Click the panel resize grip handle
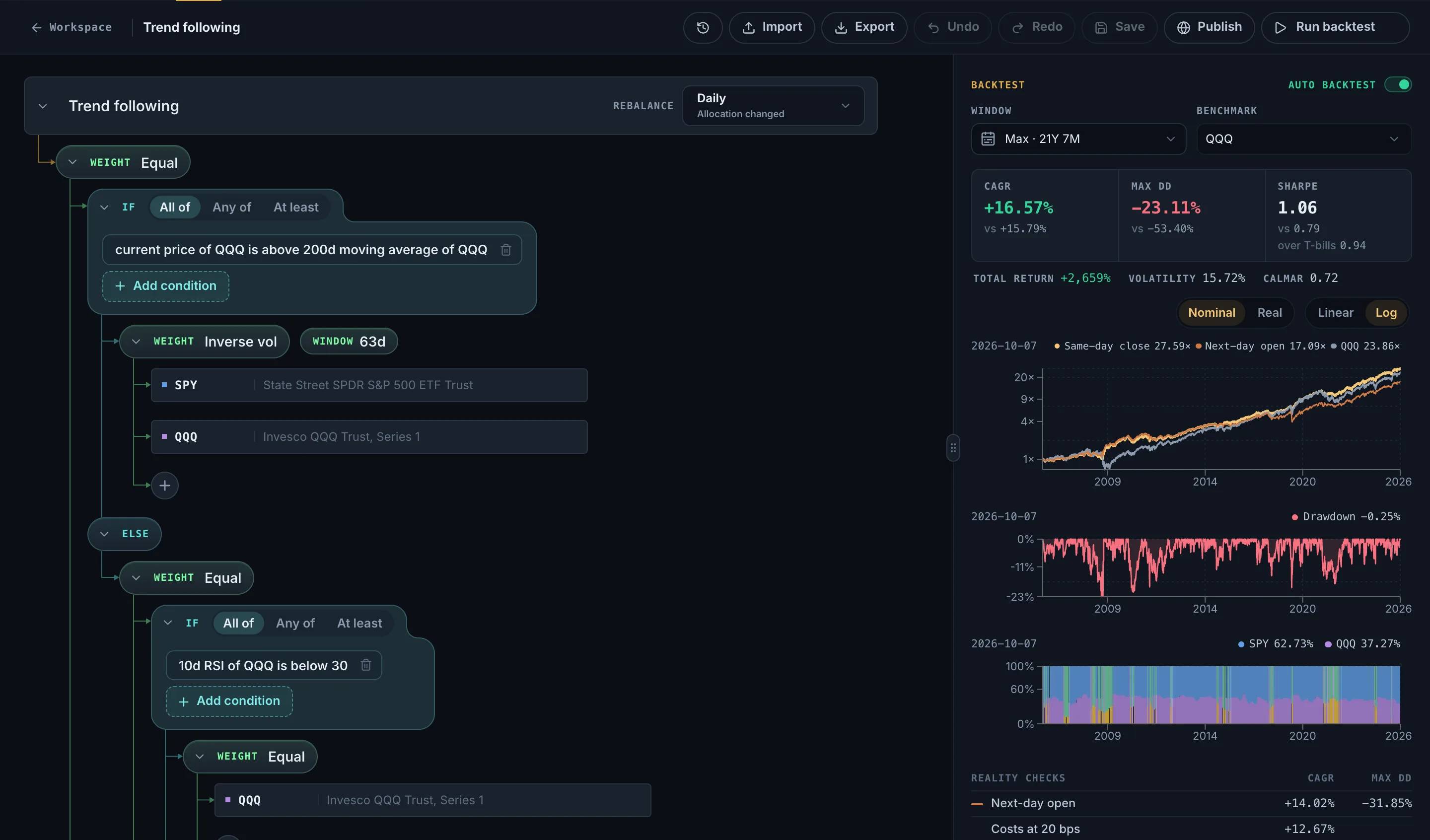Screen dimensions: 1430x840 [x=953, y=448]
